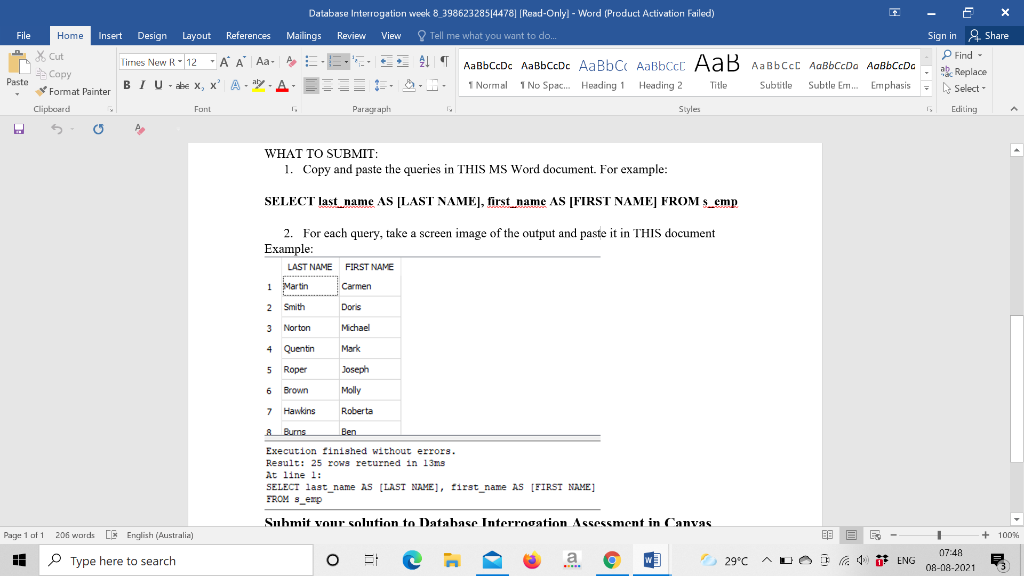This screenshot has width=1024, height=576.
Task: Open the line spacing dropdown
Action: point(391,86)
